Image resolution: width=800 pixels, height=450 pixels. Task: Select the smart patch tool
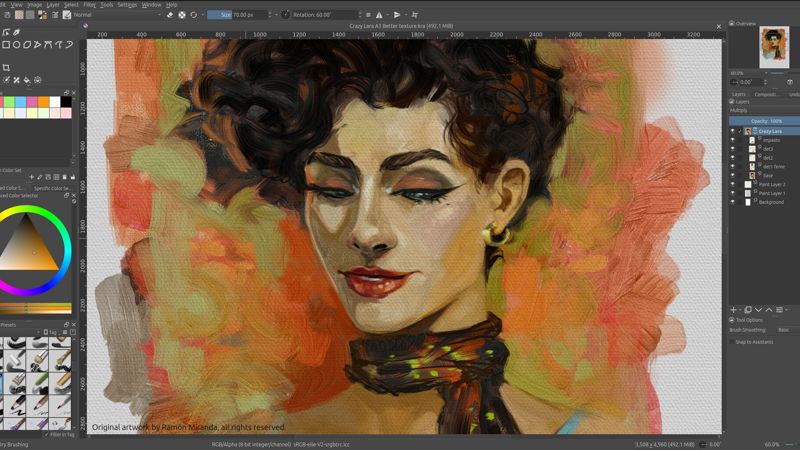click(x=17, y=80)
